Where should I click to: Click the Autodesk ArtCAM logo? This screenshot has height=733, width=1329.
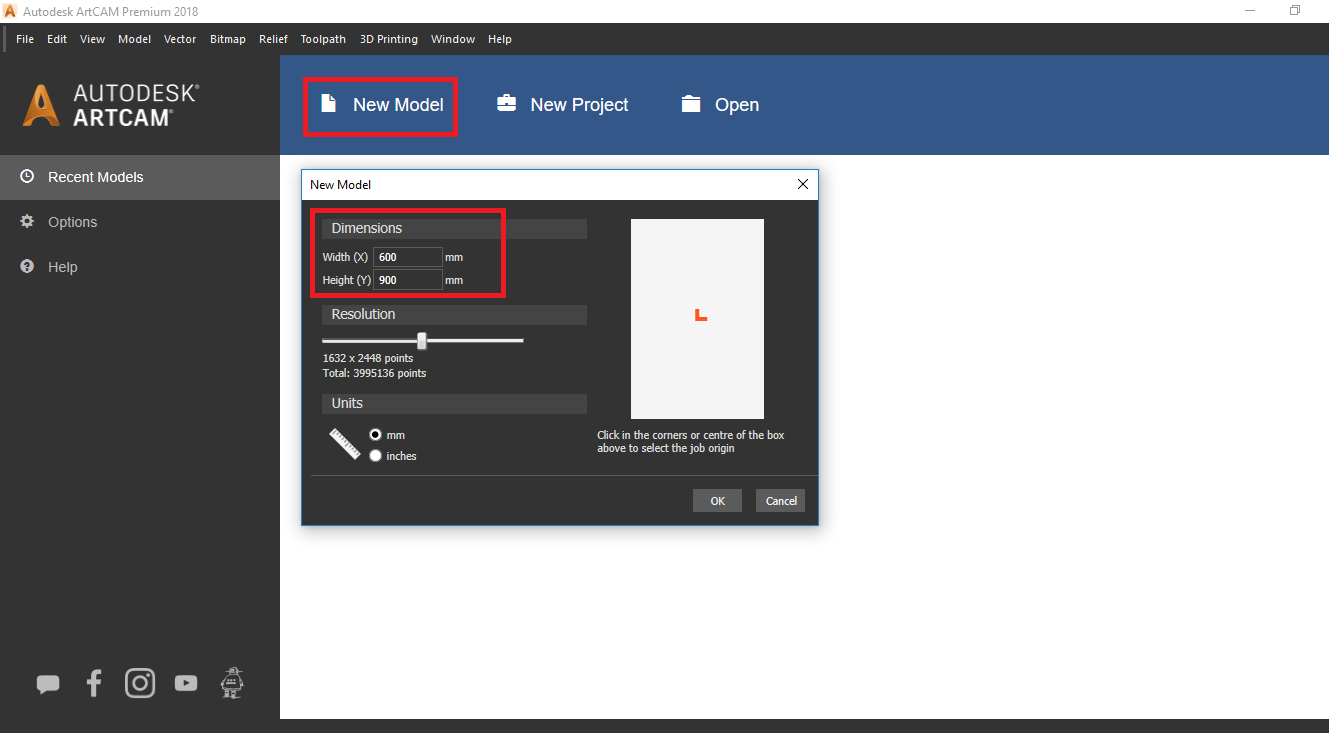click(111, 104)
